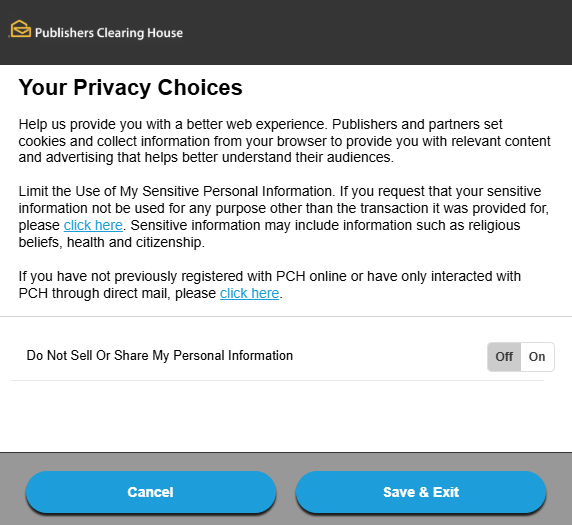Click the PCH envelope logo icon
The width and height of the screenshot is (572, 525).
[20, 29]
